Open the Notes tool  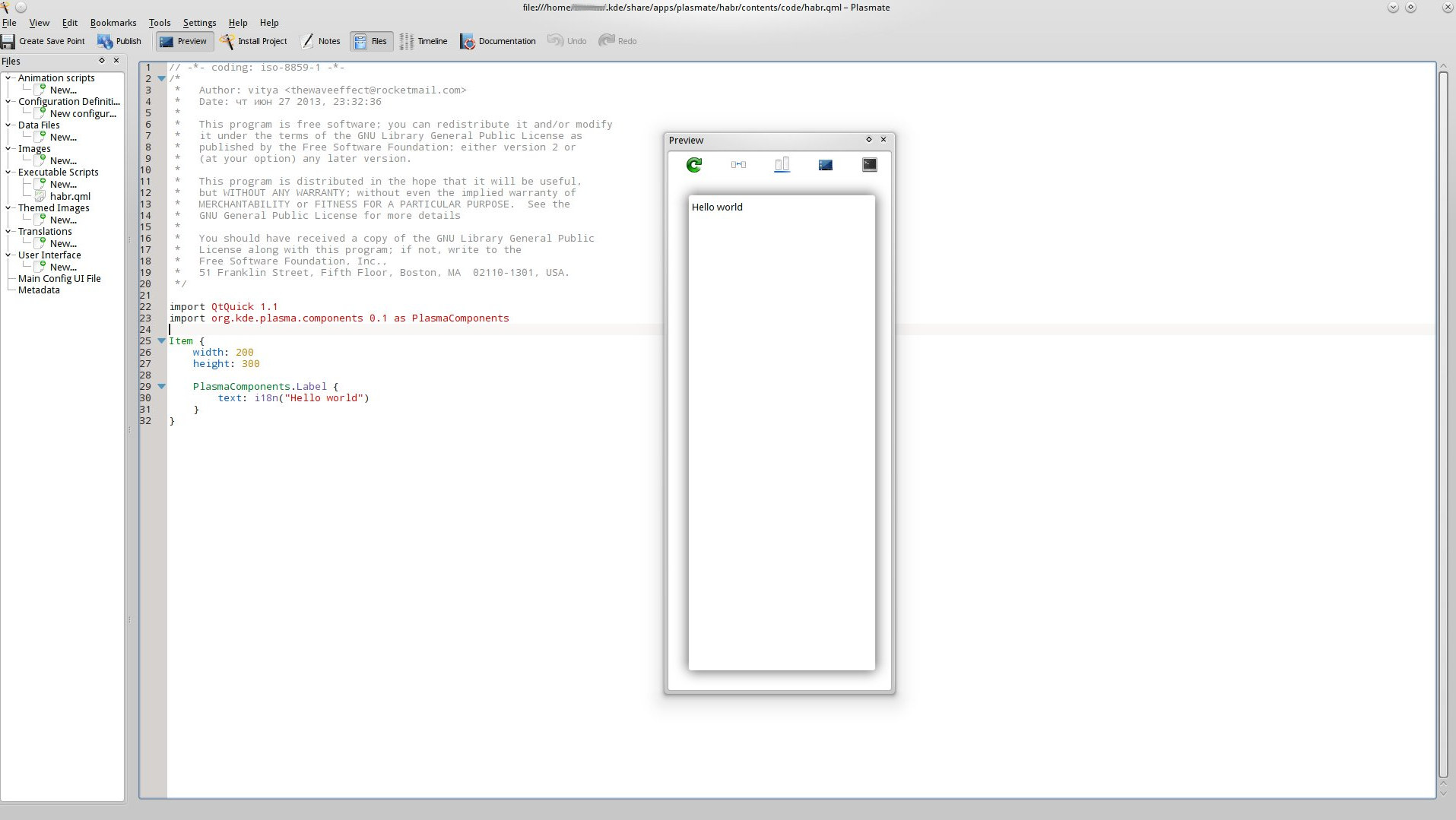coord(322,41)
